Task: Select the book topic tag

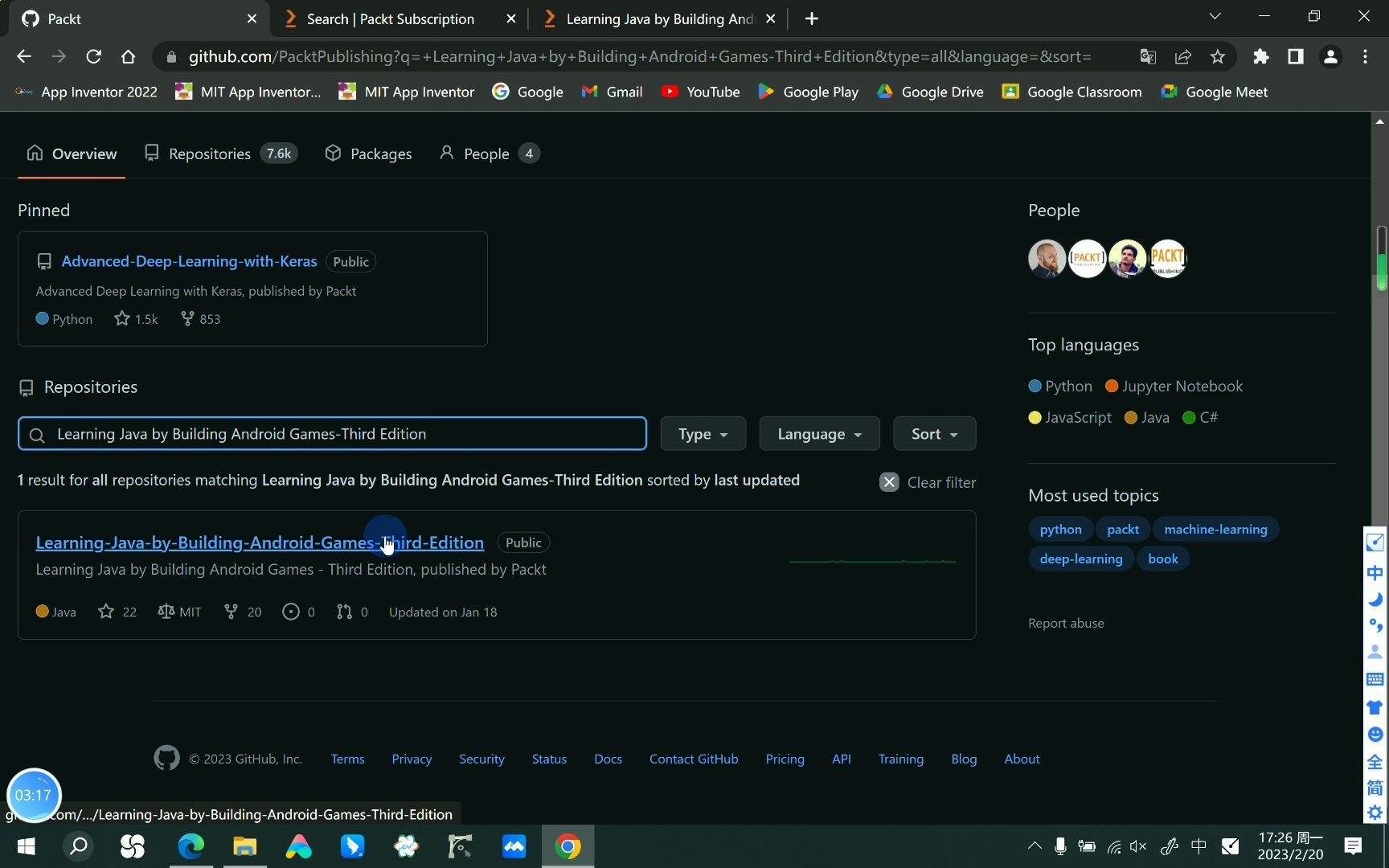Action: [x=1163, y=559]
